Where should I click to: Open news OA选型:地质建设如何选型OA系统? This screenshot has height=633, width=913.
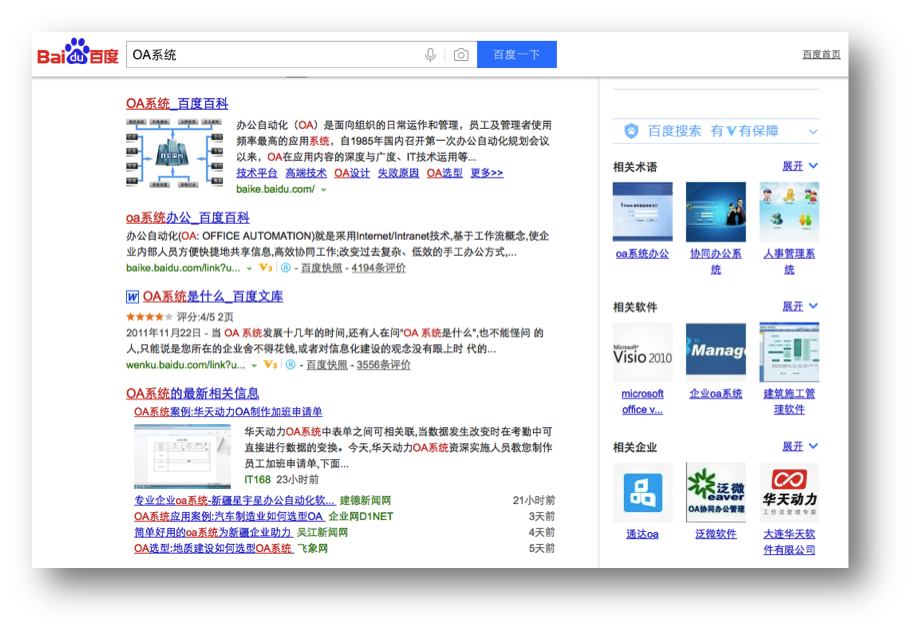click(214, 549)
